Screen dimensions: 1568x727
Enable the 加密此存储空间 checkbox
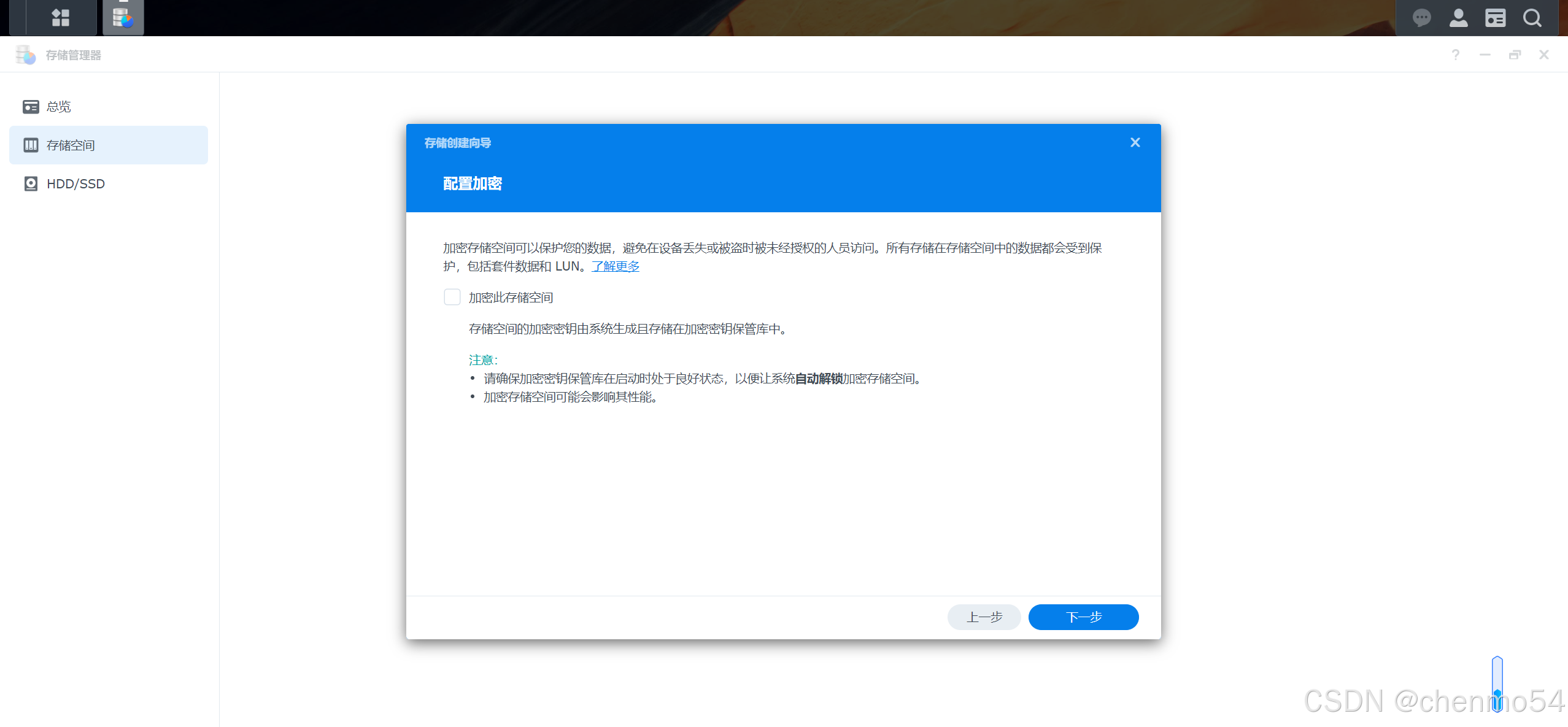point(452,298)
